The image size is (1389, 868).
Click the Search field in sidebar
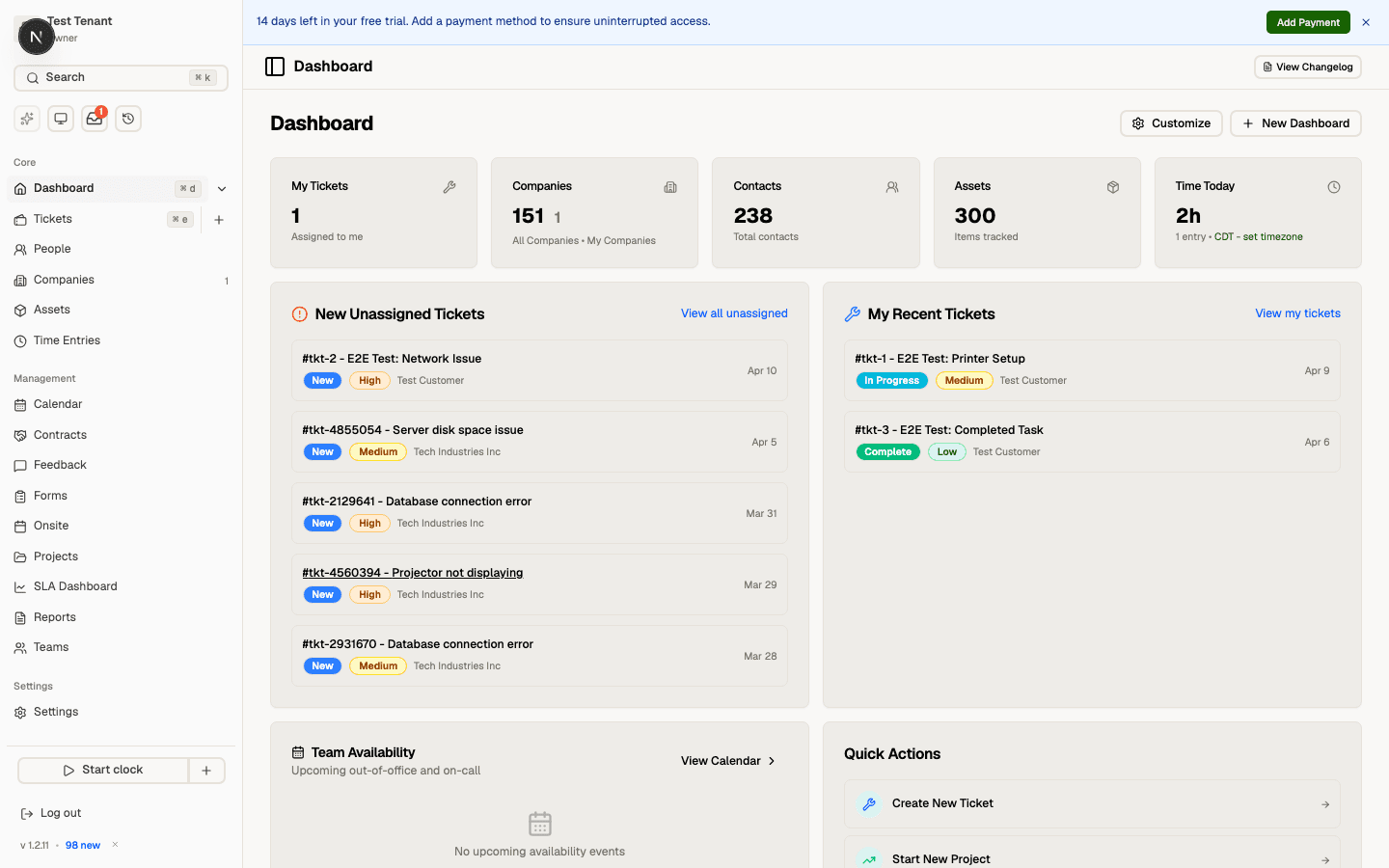point(121,78)
